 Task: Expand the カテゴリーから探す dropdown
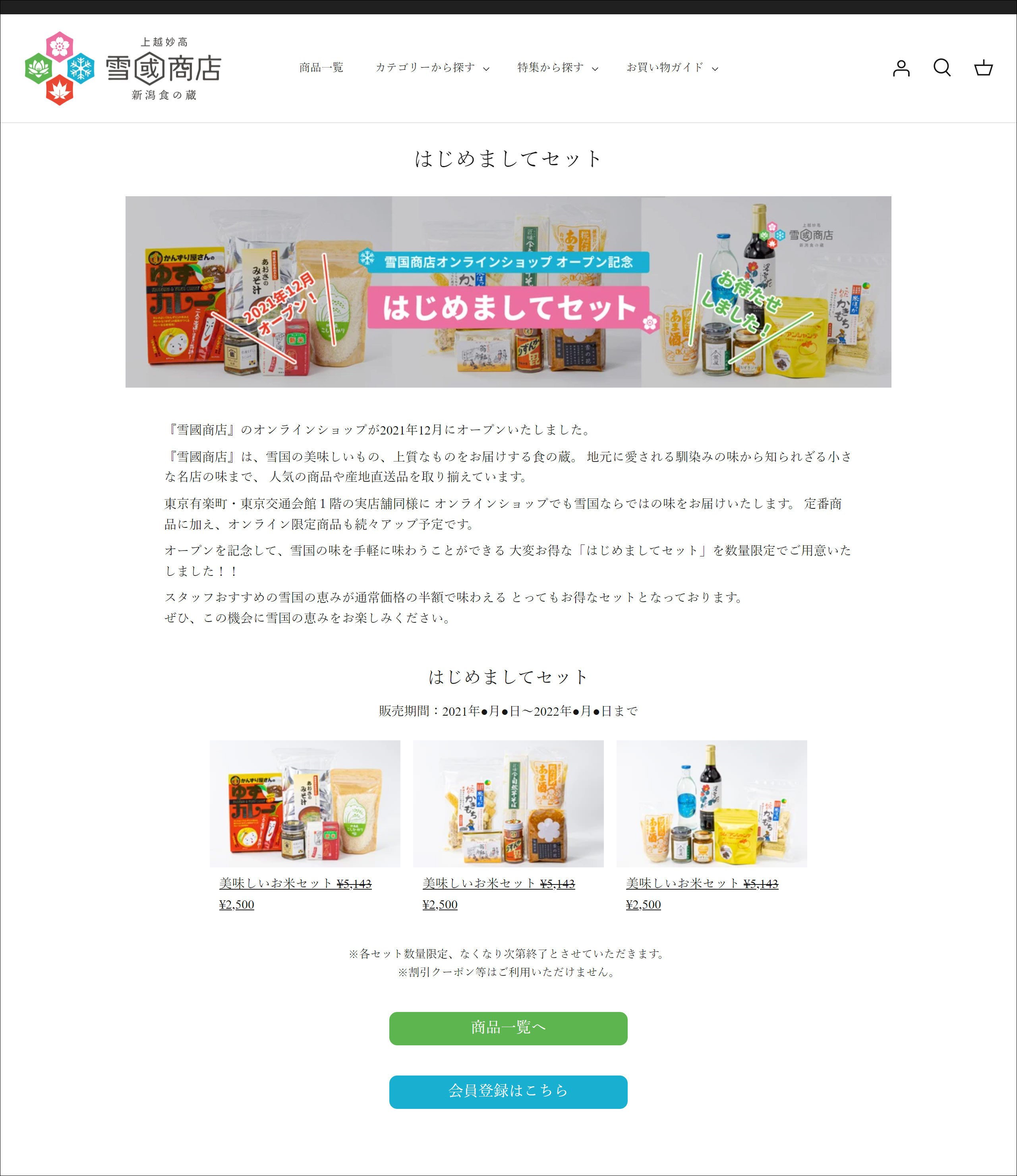pos(432,68)
